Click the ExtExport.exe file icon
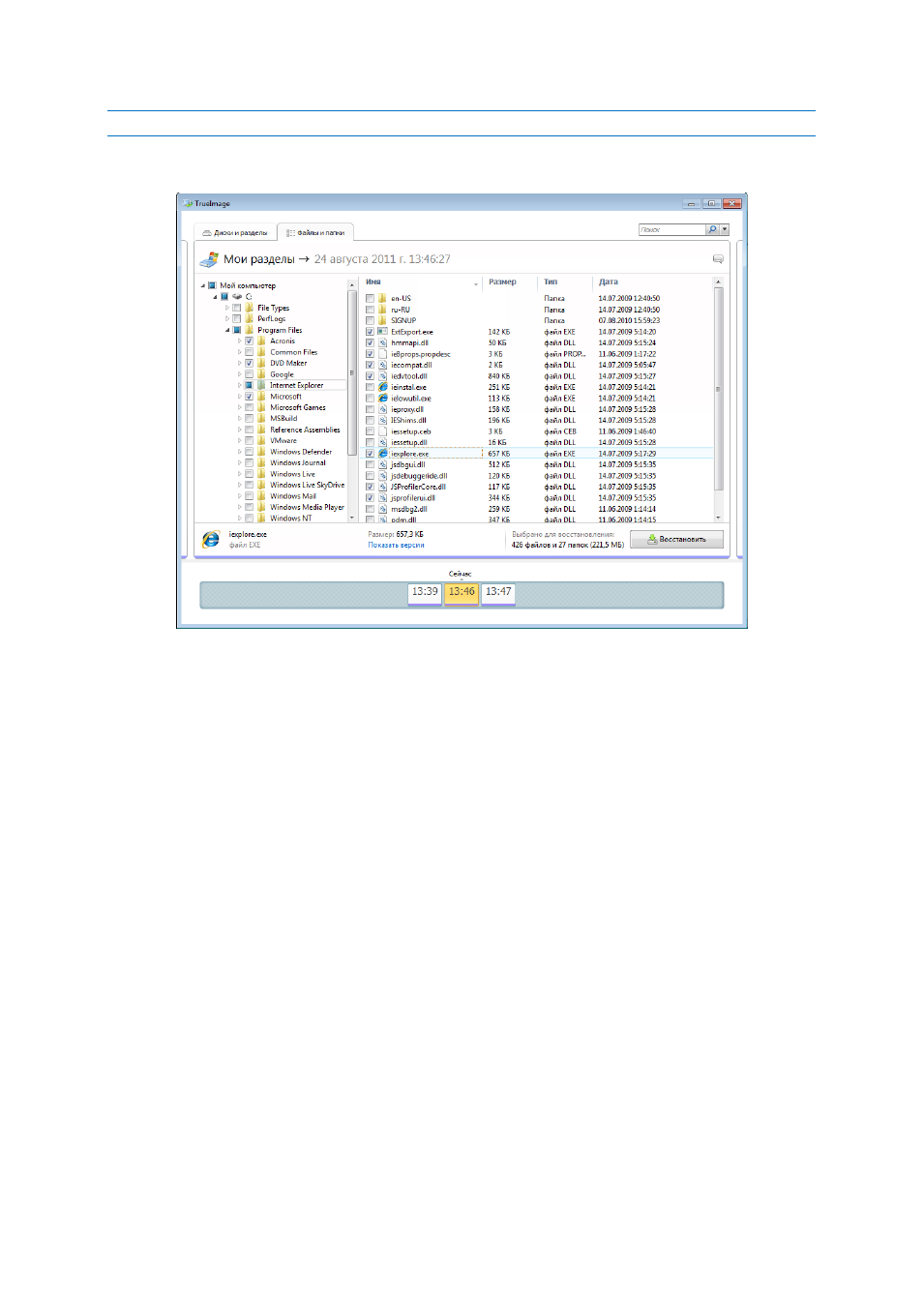 383,332
